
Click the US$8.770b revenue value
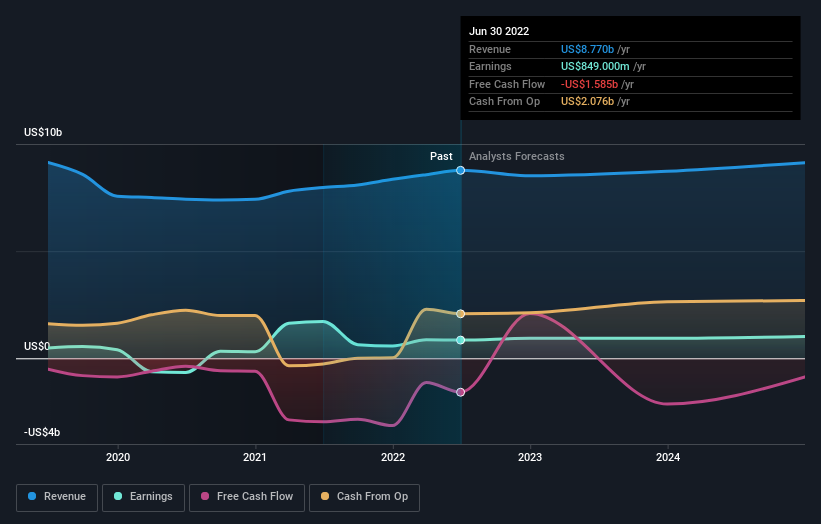pos(587,49)
